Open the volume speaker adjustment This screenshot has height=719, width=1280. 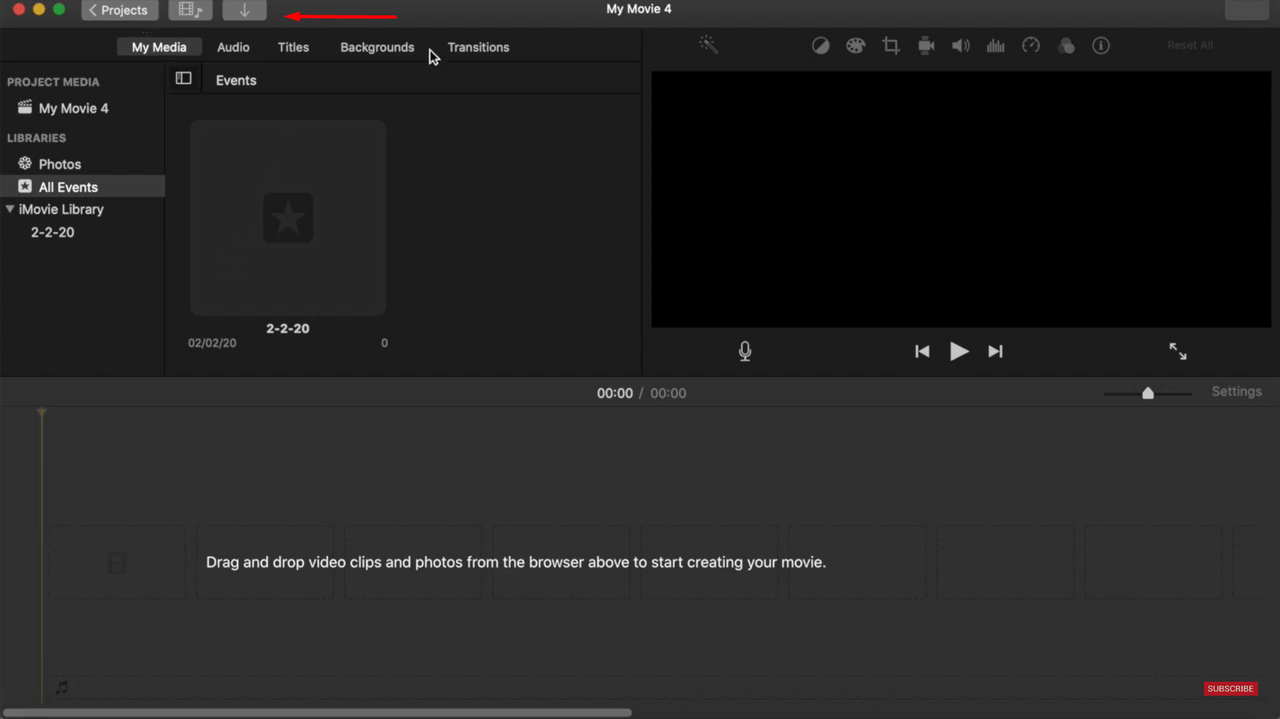click(961, 46)
